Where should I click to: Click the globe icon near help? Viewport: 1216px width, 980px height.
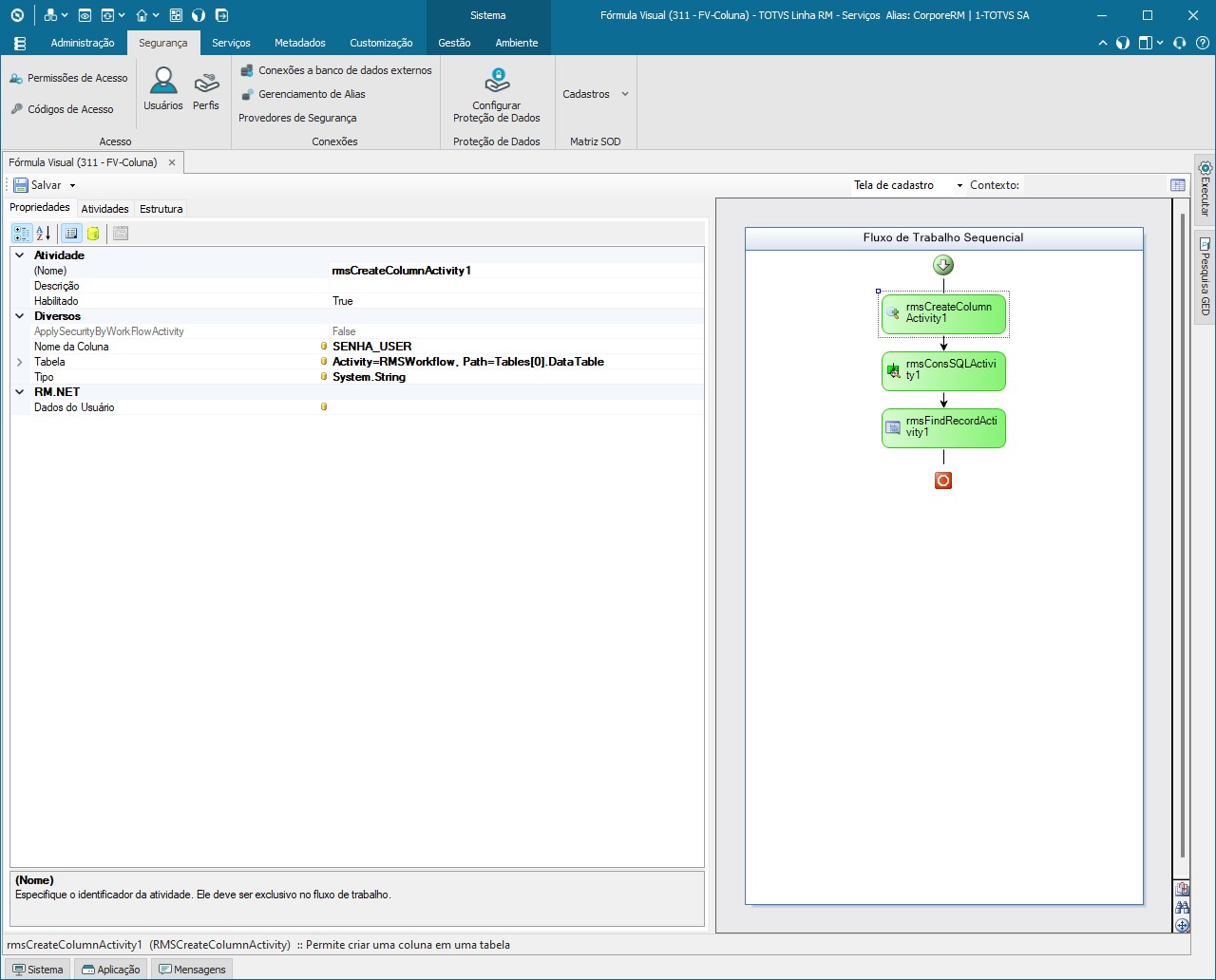click(x=1123, y=43)
